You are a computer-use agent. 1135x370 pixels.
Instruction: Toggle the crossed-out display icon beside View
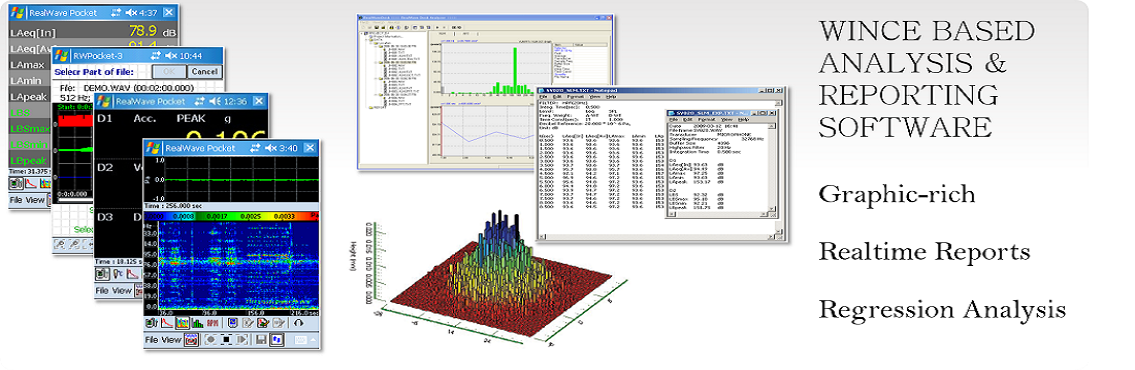pyautogui.click(x=192, y=340)
